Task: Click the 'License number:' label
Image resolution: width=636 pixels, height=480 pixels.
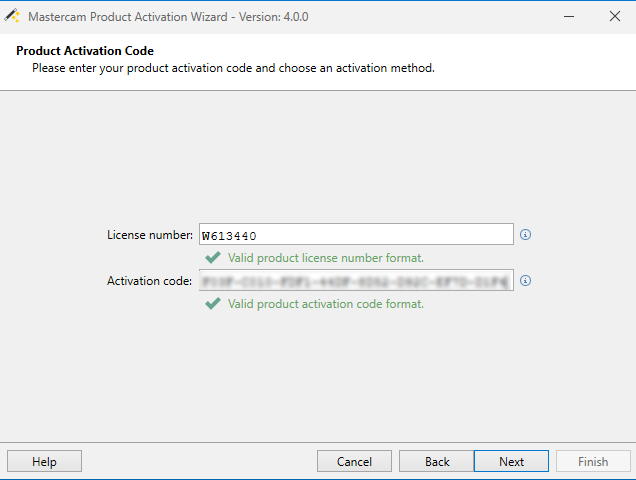Action: [x=150, y=235]
